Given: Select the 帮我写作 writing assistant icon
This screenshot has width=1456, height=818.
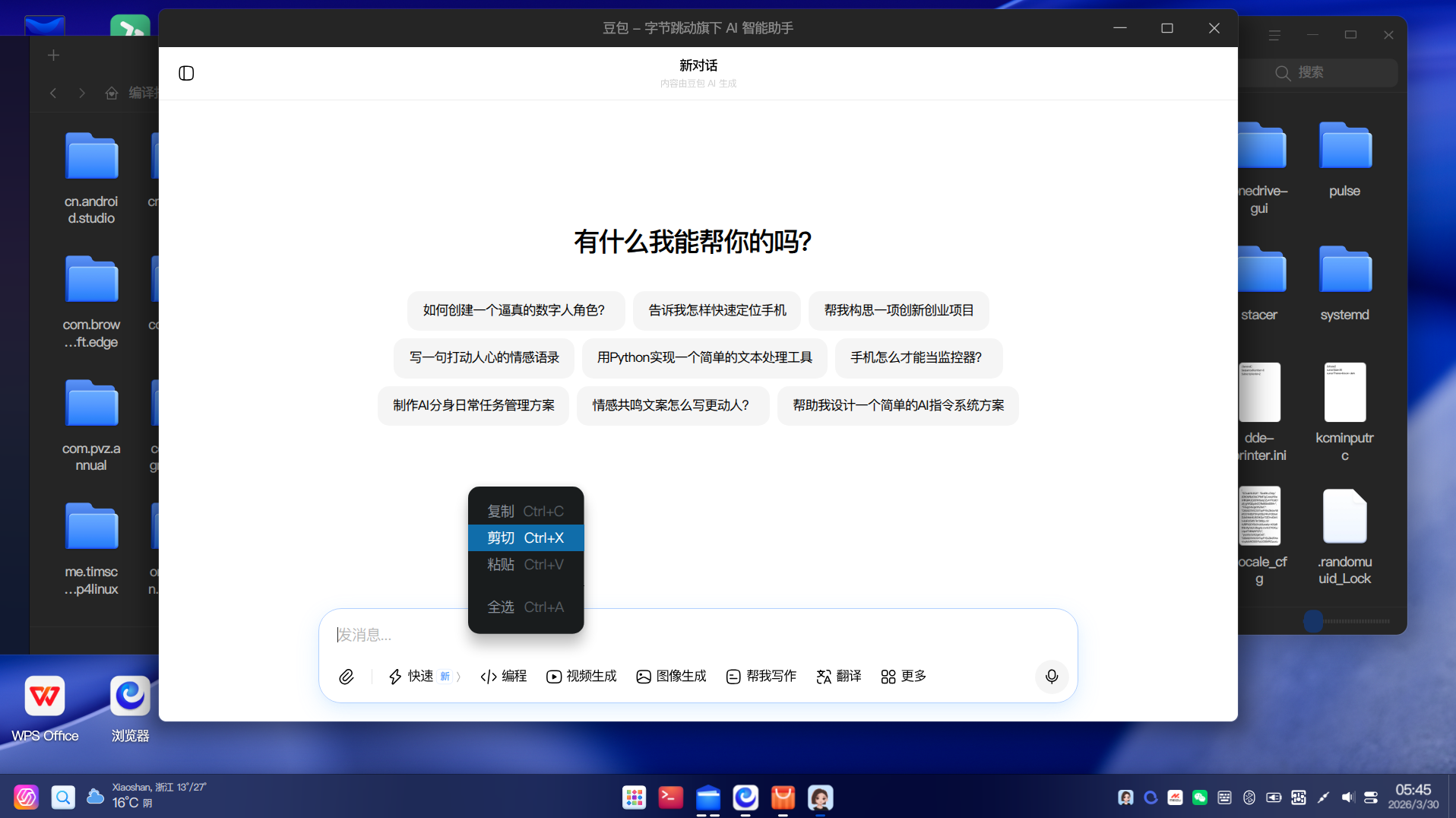Looking at the screenshot, I should coord(761,676).
